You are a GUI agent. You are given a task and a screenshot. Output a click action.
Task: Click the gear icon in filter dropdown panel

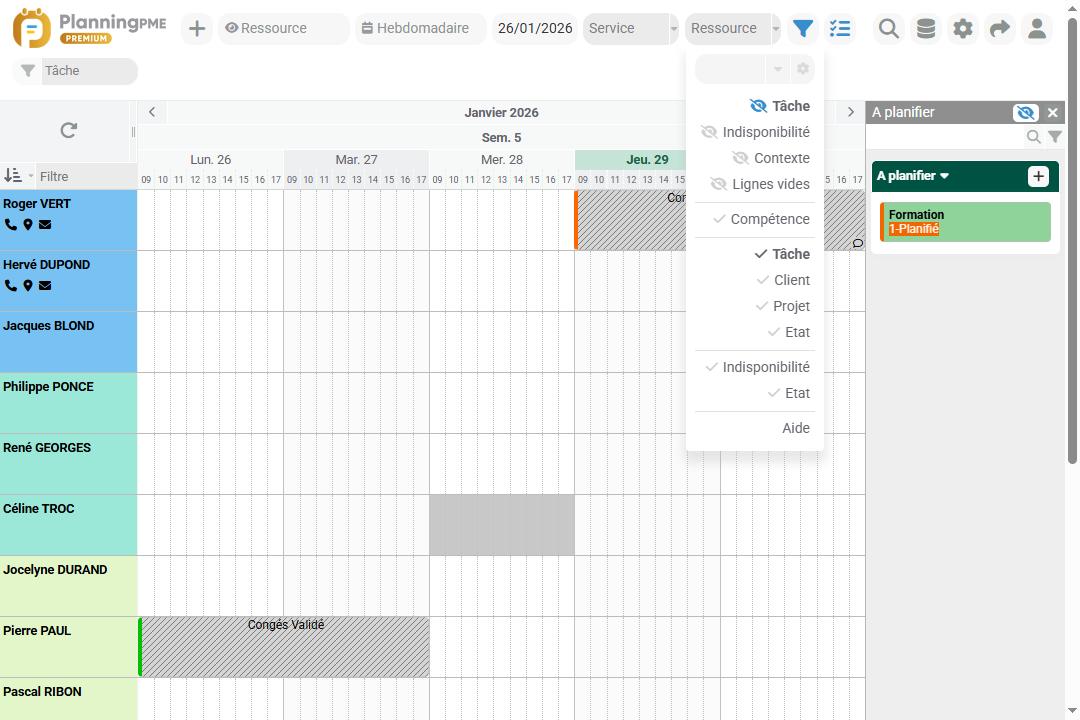coord(802,69)
